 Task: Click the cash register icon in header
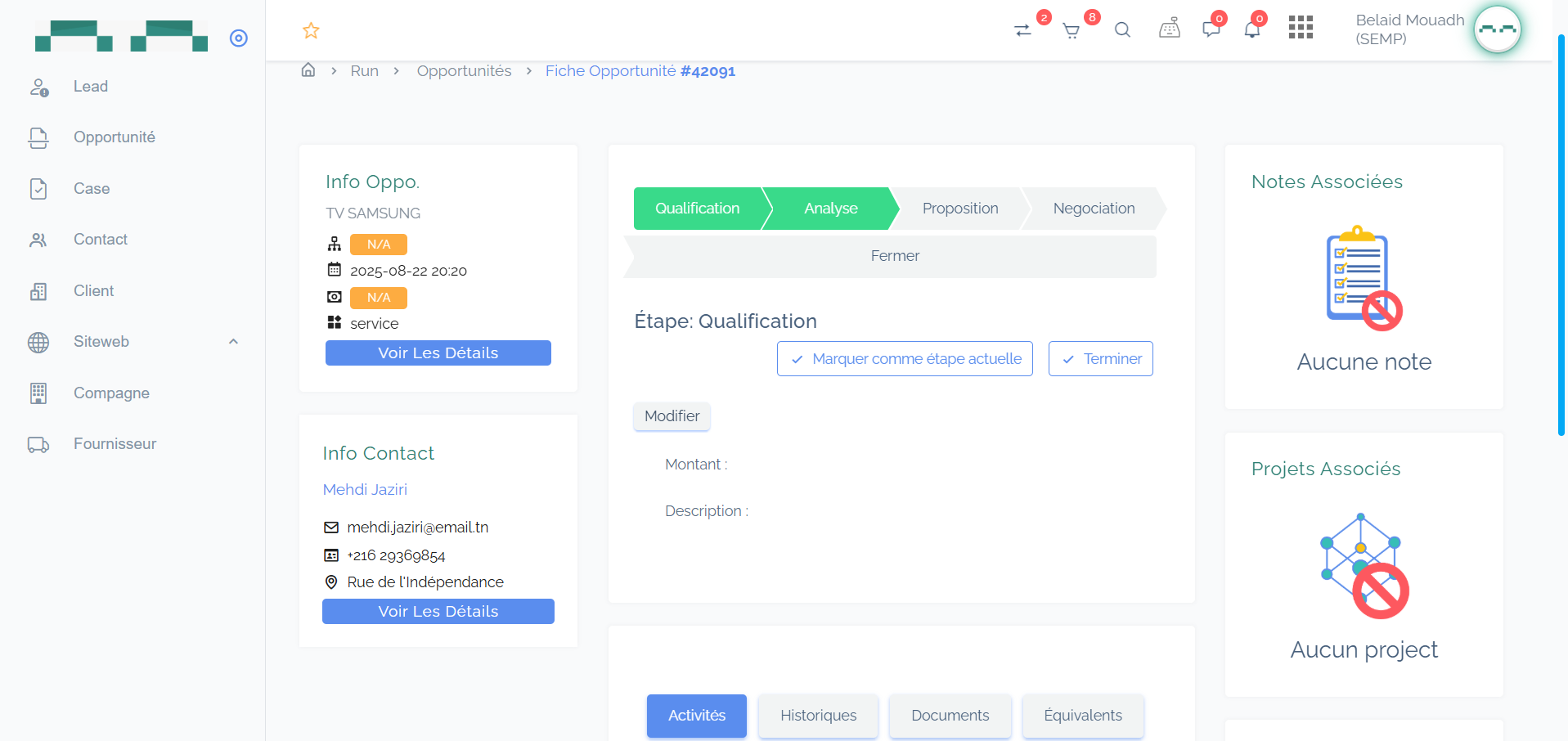[x=1170, y=29]
